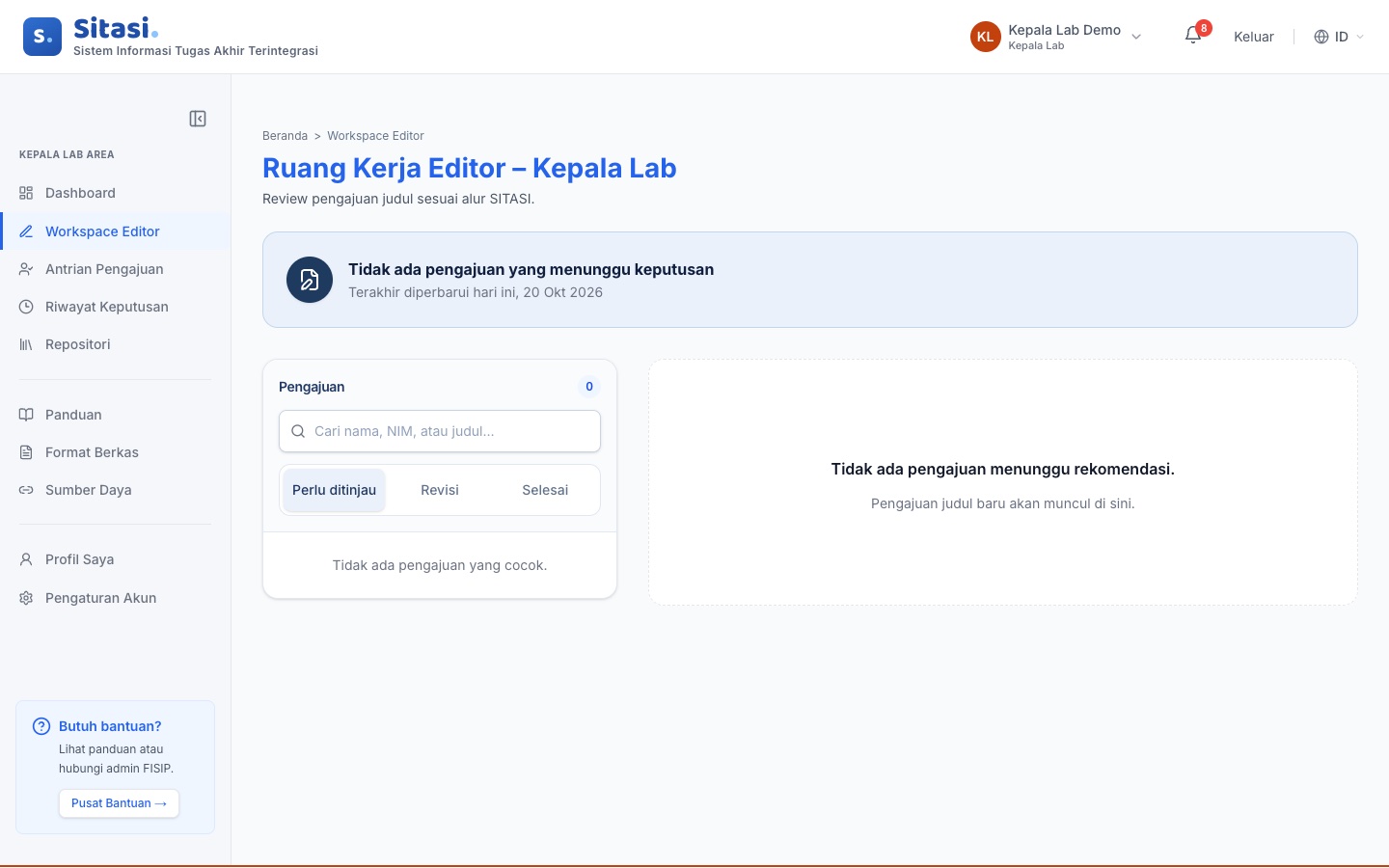Click the 'Butuh bantuan?' heading
The height and width of the screenshot is (868, 1389).
(x=110, y=726)
